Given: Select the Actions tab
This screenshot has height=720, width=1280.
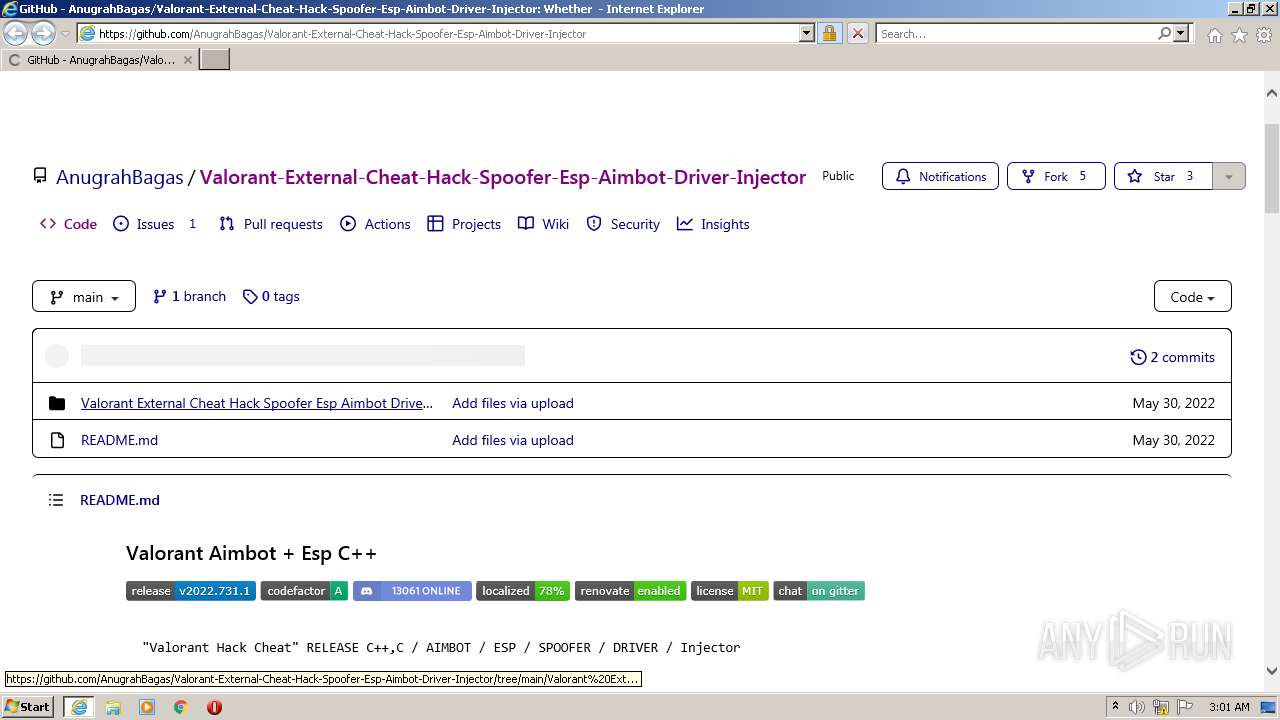Looking at the screenshot, I should 375,224.
